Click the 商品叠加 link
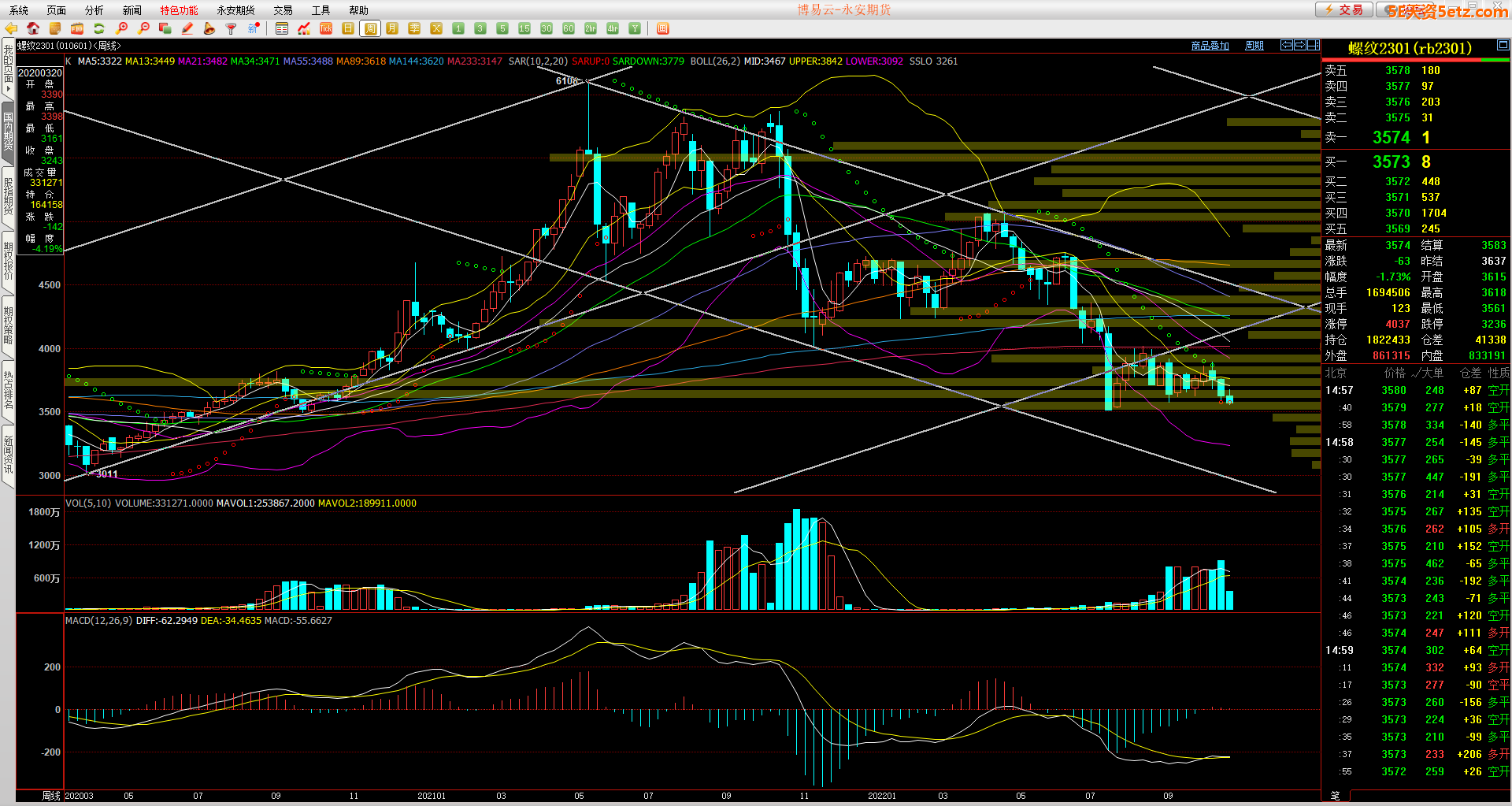This screenshot has width=1512, height=806. point(1210,46)
